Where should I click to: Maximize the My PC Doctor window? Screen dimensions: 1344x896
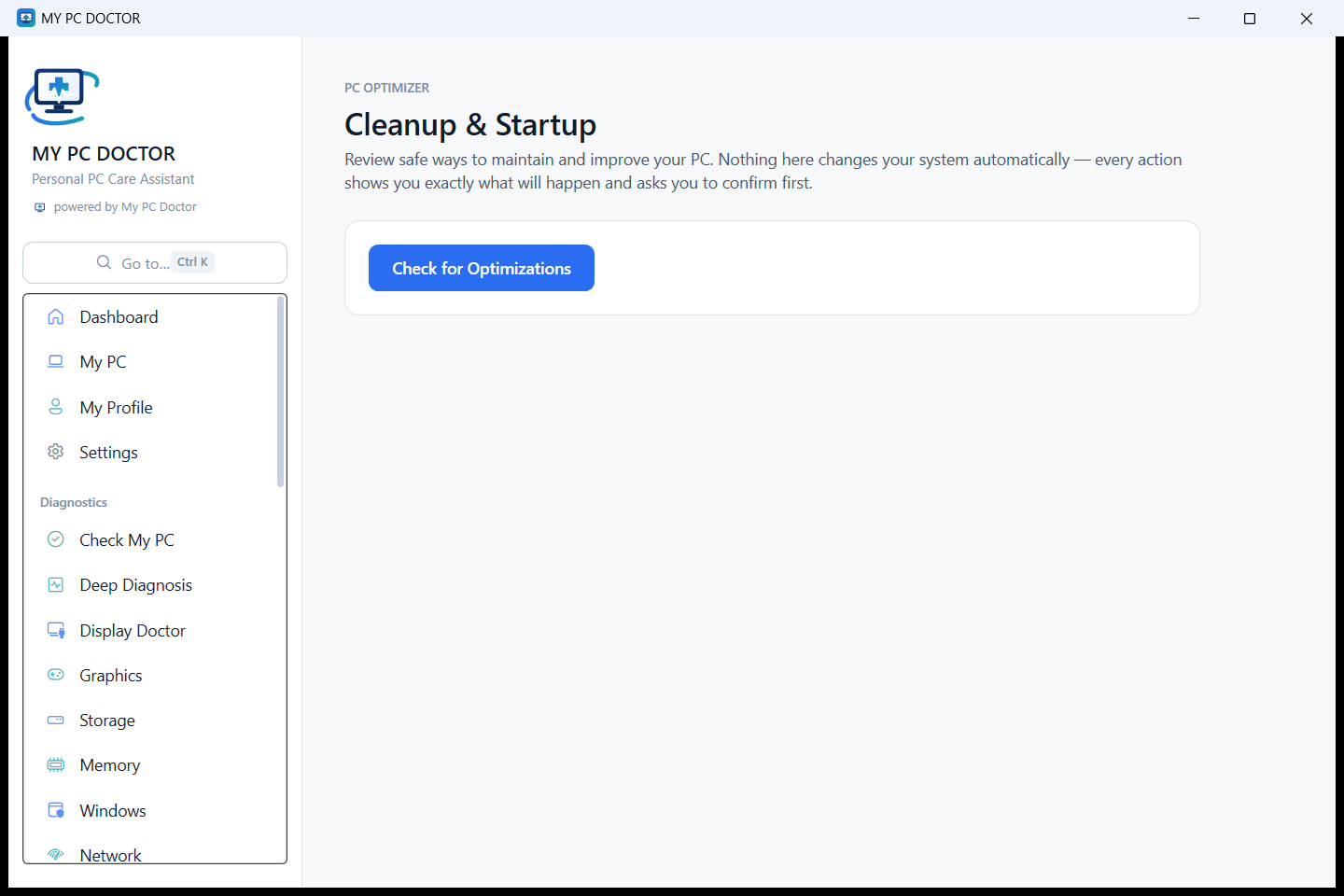click(1250, 19)
